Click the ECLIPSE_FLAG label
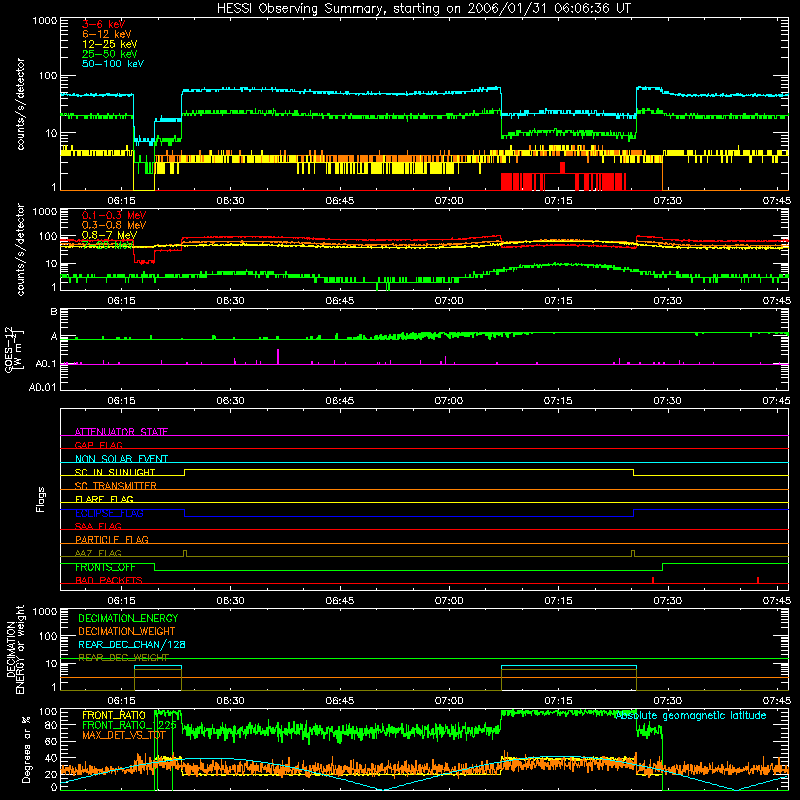 tap(109, 513)
